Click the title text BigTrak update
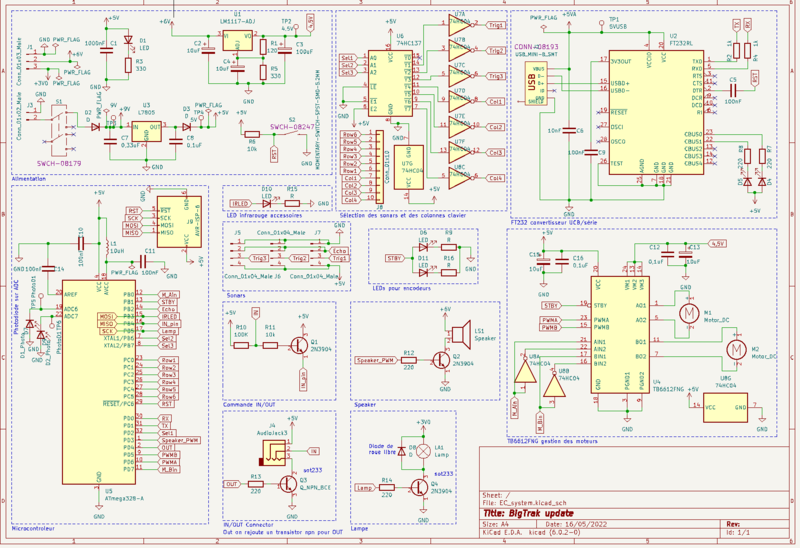This screenshot has height=548, width=800. tap(537, 511)
